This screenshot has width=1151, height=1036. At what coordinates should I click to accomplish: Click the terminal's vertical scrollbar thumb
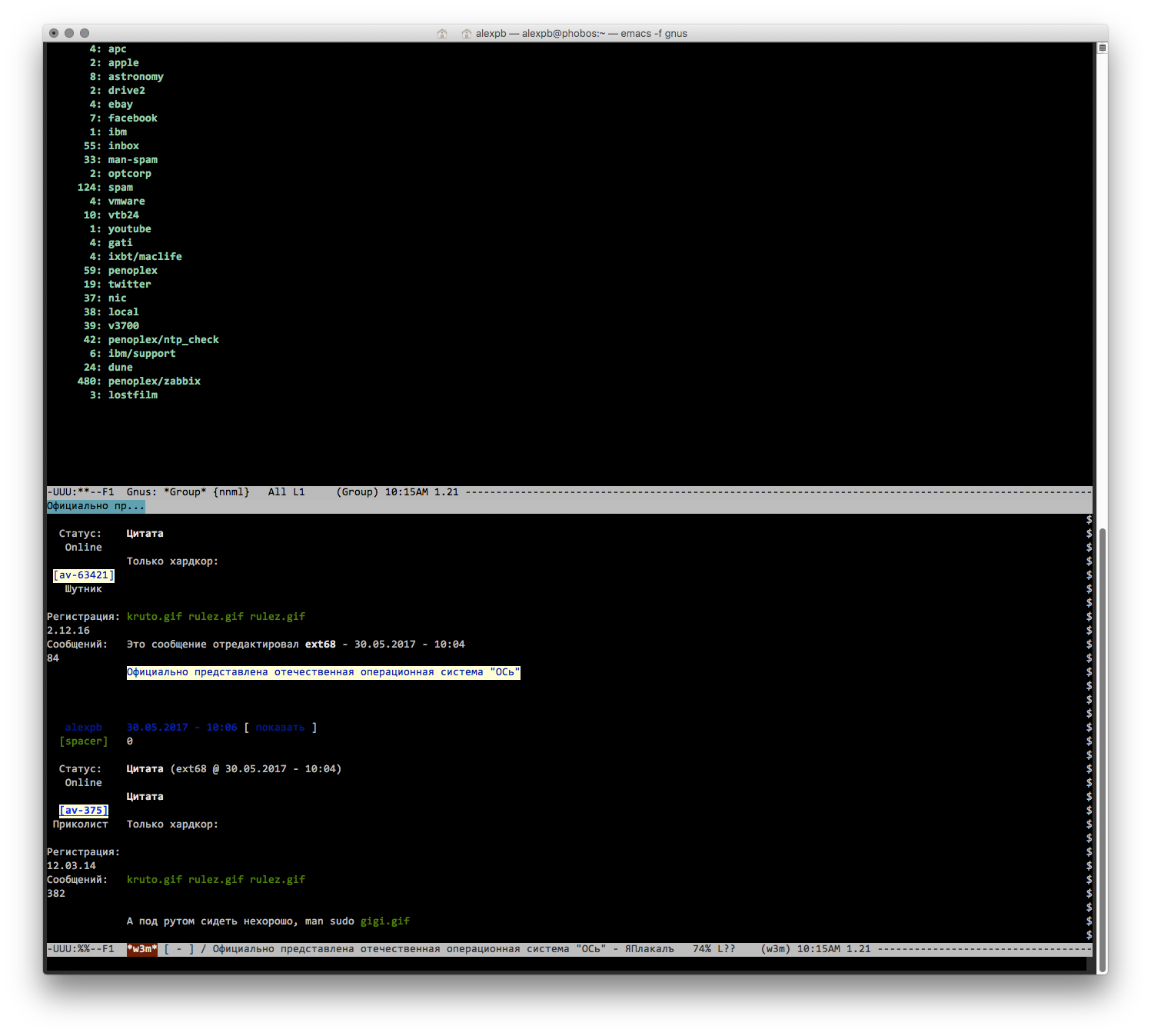point(1103,750)
